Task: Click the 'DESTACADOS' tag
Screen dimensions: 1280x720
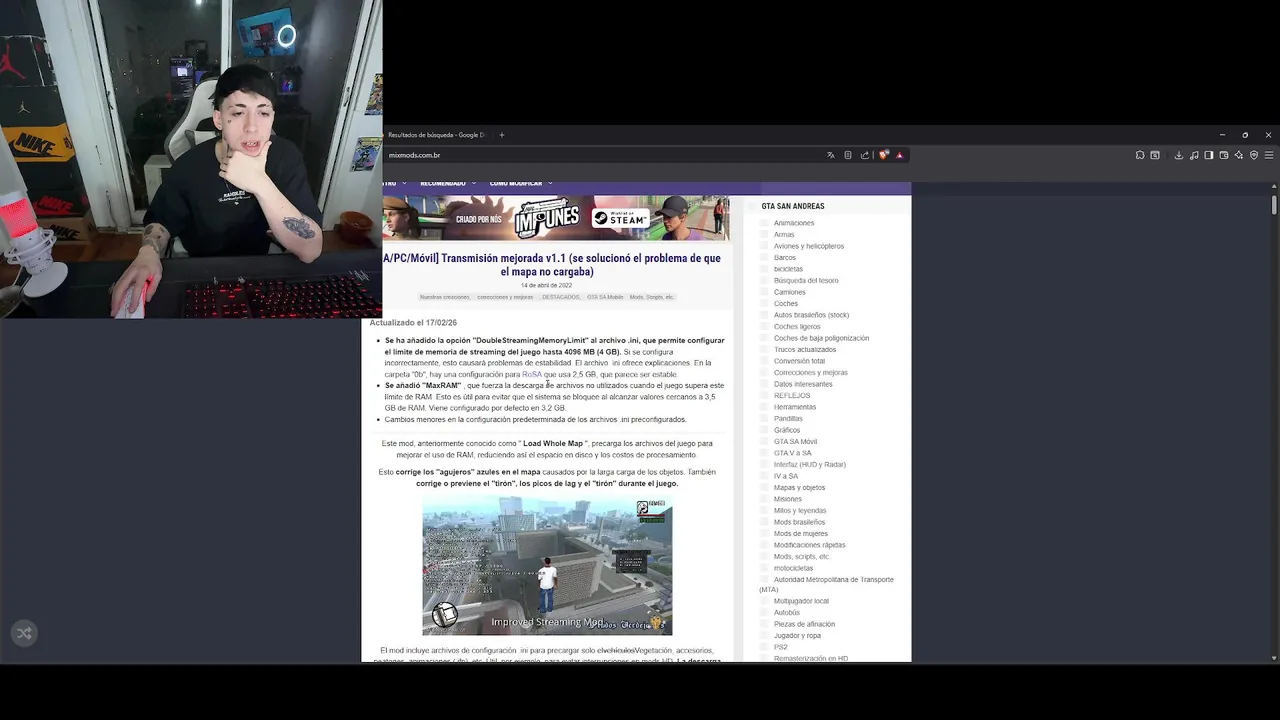Action: click(561, 297)
